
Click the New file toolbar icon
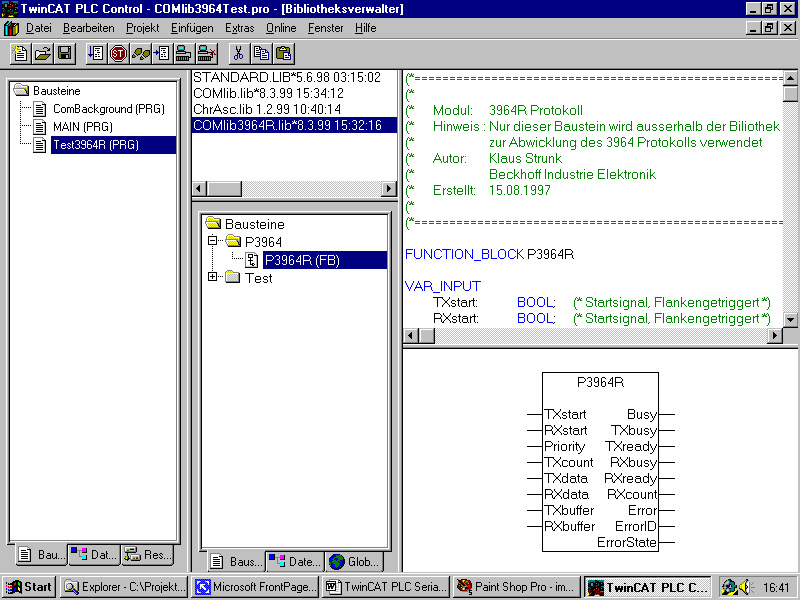tap(21, 53)
